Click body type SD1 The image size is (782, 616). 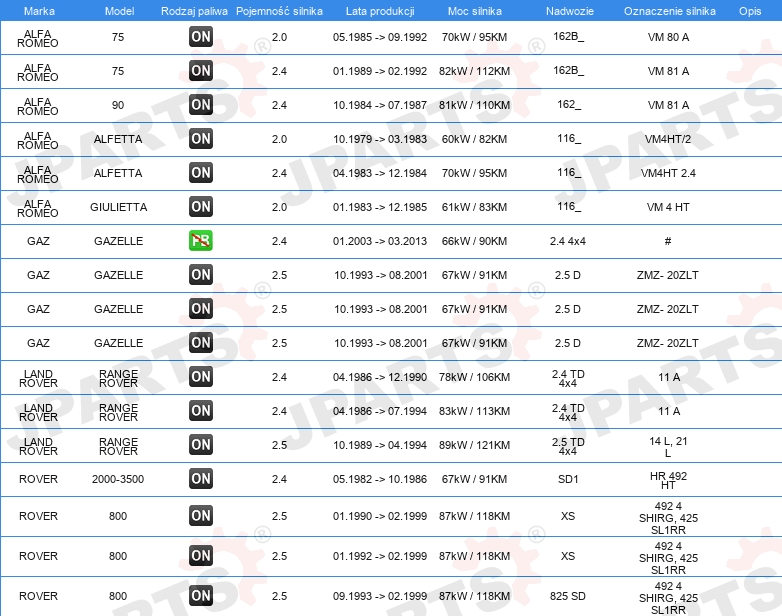pyautogui.click(x=568, y=479)
